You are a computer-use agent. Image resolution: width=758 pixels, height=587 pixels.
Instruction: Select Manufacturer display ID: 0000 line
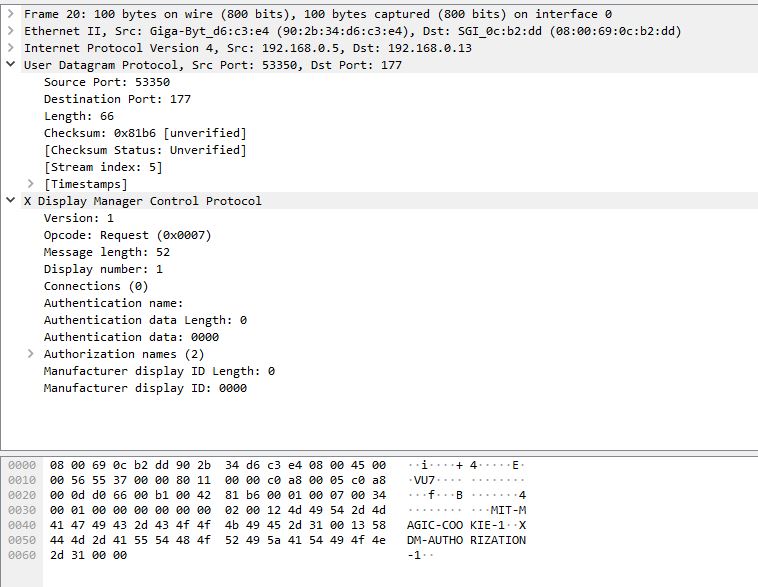146,388
